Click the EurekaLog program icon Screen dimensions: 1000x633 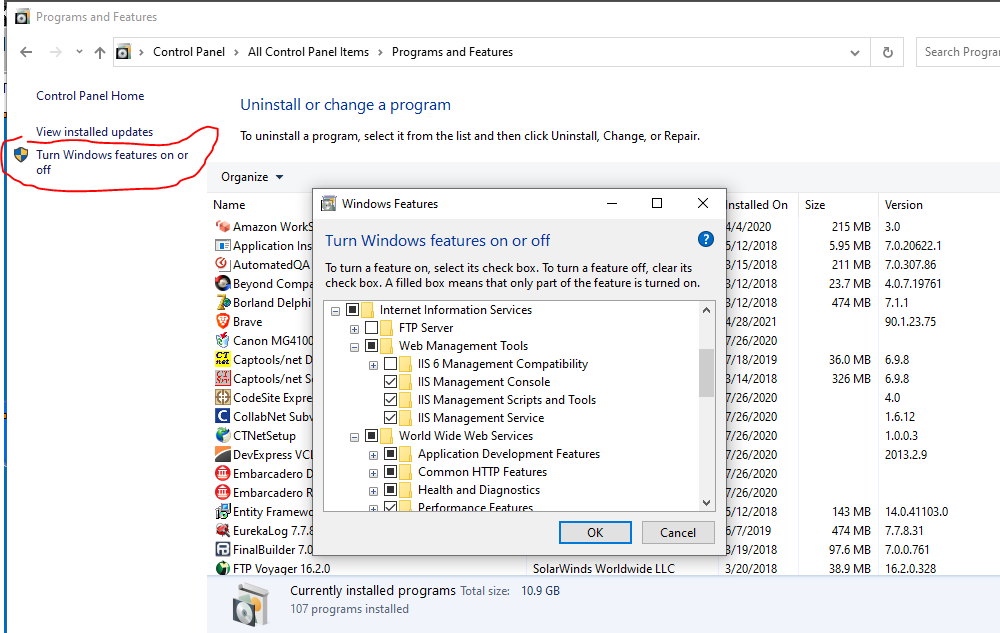[x=223, y=530]
